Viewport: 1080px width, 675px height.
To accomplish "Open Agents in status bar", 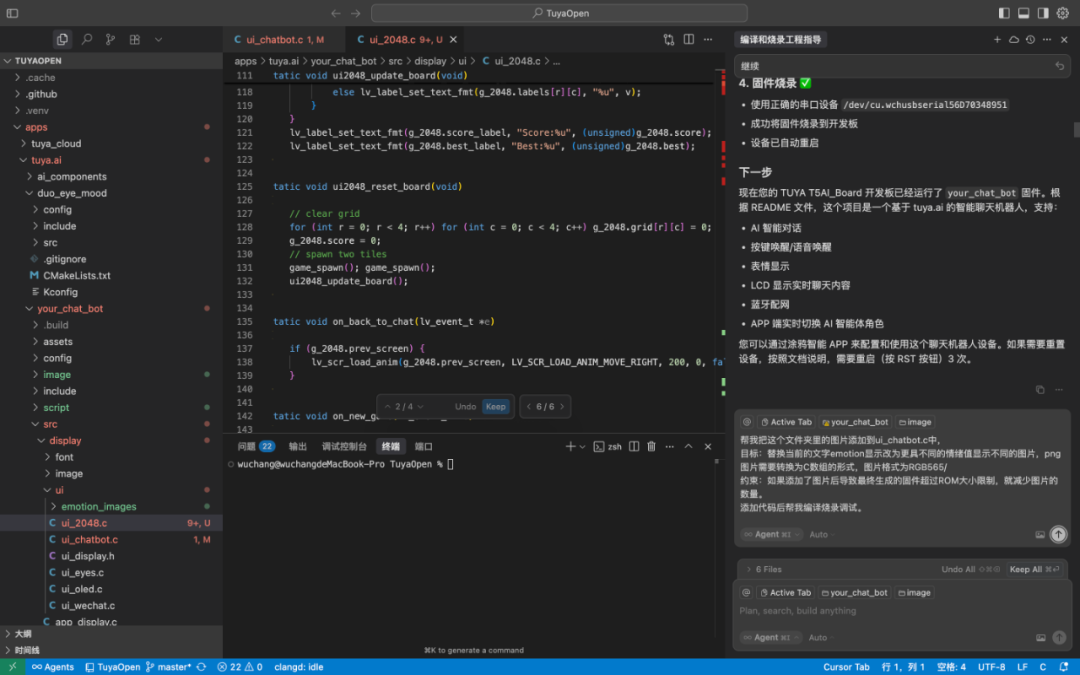I will point(53,667).
